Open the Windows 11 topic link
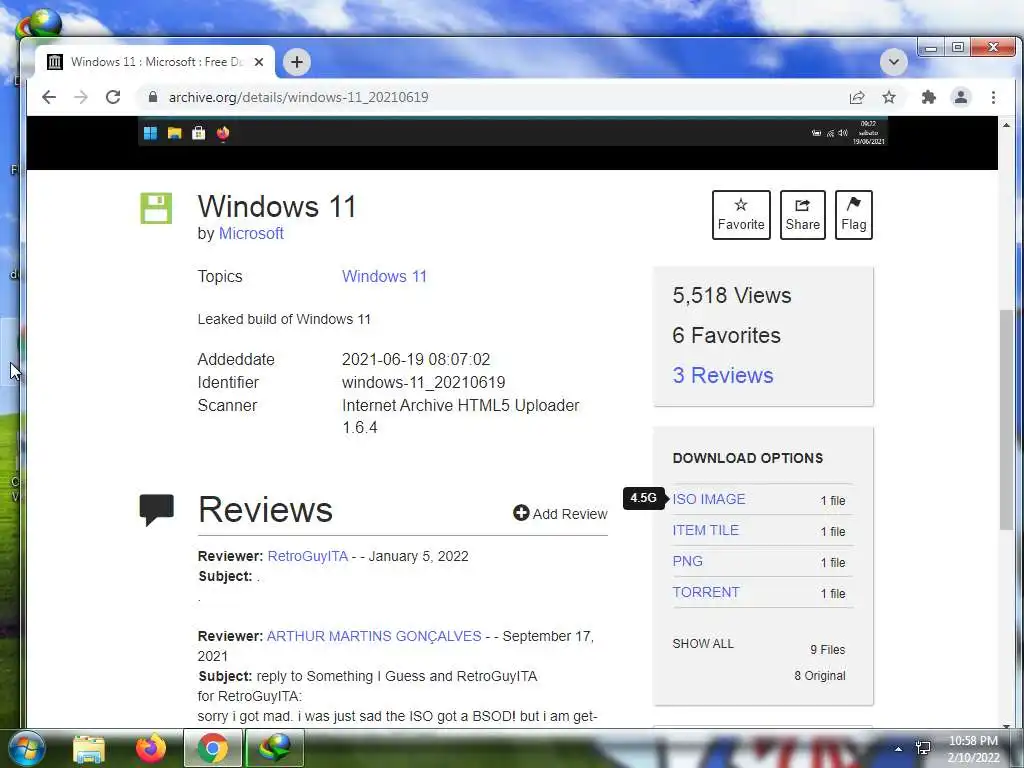This screenshot has height=768, width=1024. coord(384,276)
